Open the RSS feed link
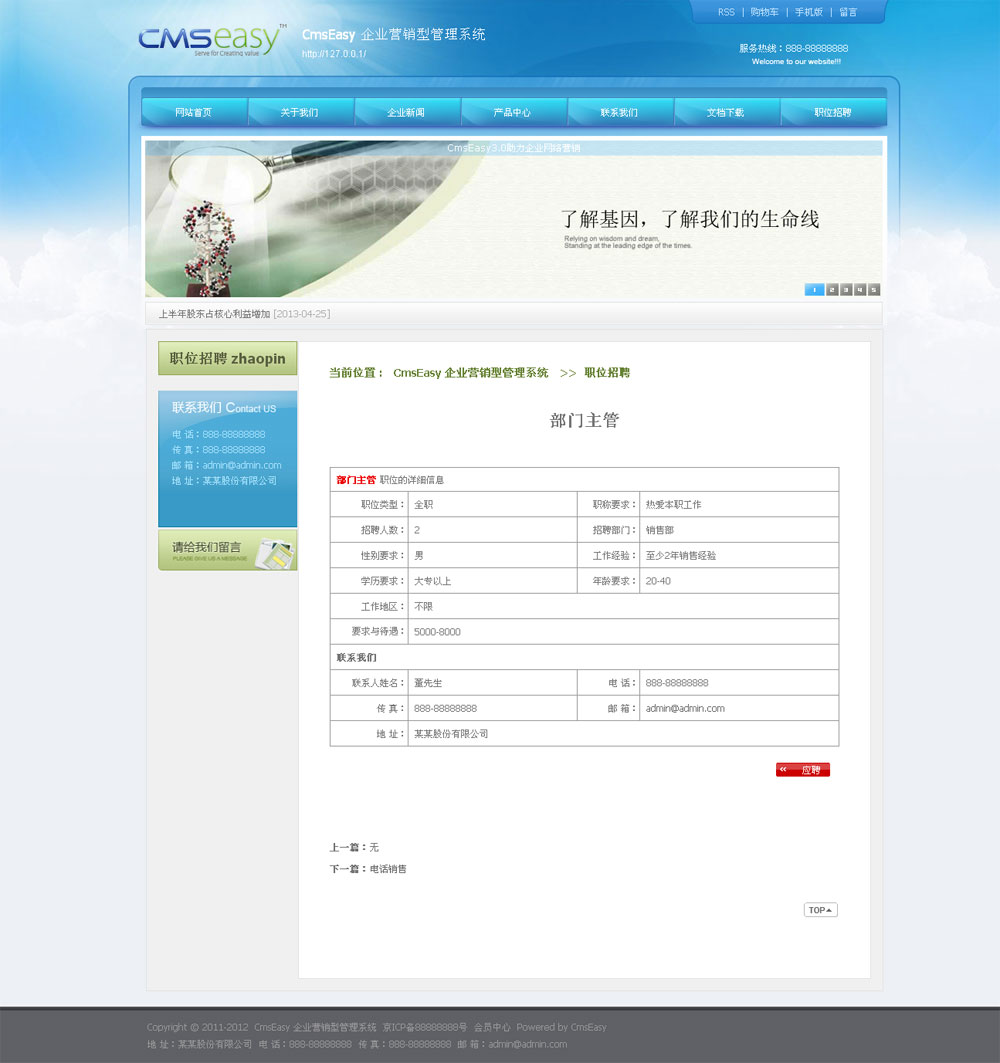The image size is (1000, 1063). pos(726,12)
